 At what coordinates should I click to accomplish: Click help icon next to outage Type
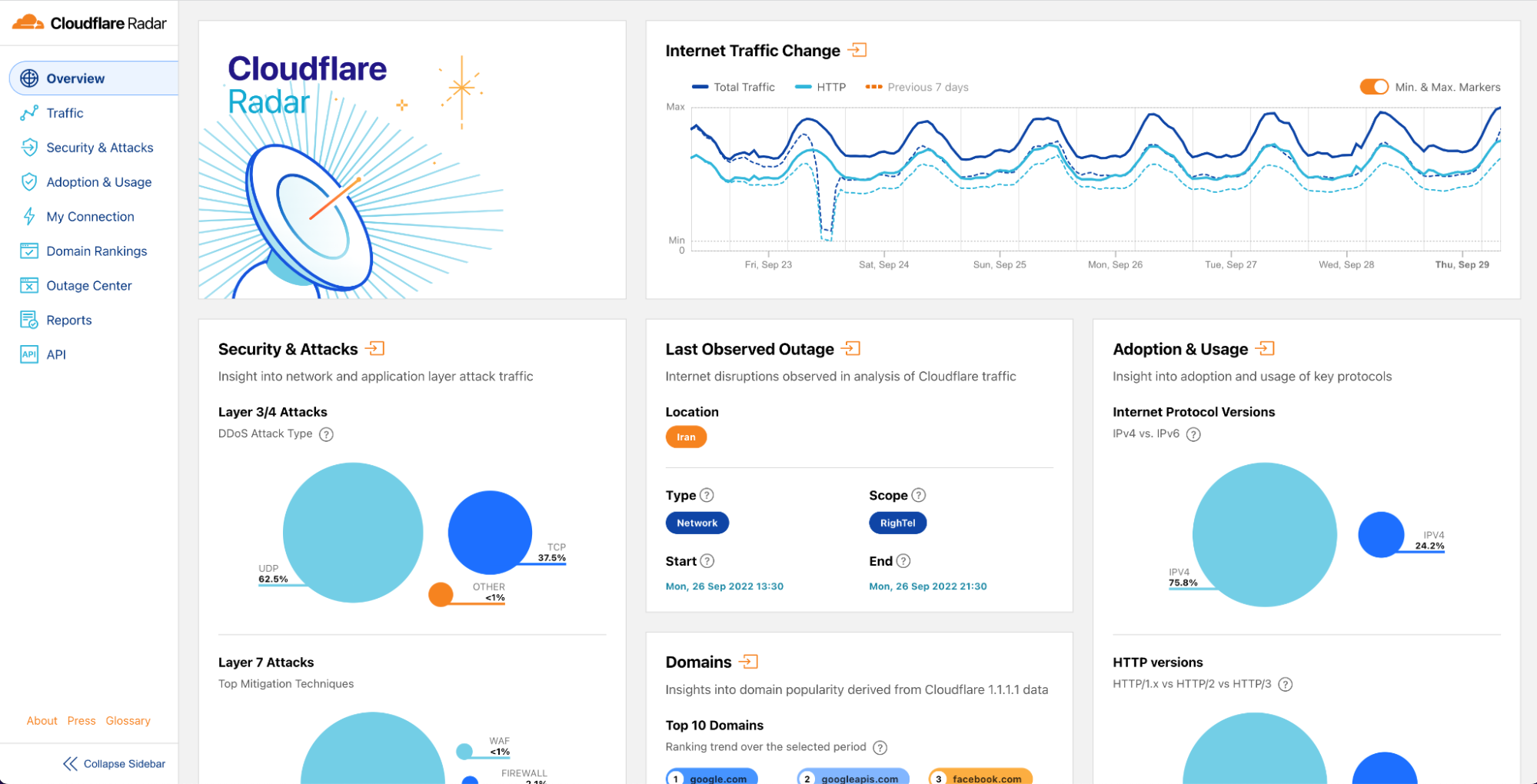click(x=707, y=495)
